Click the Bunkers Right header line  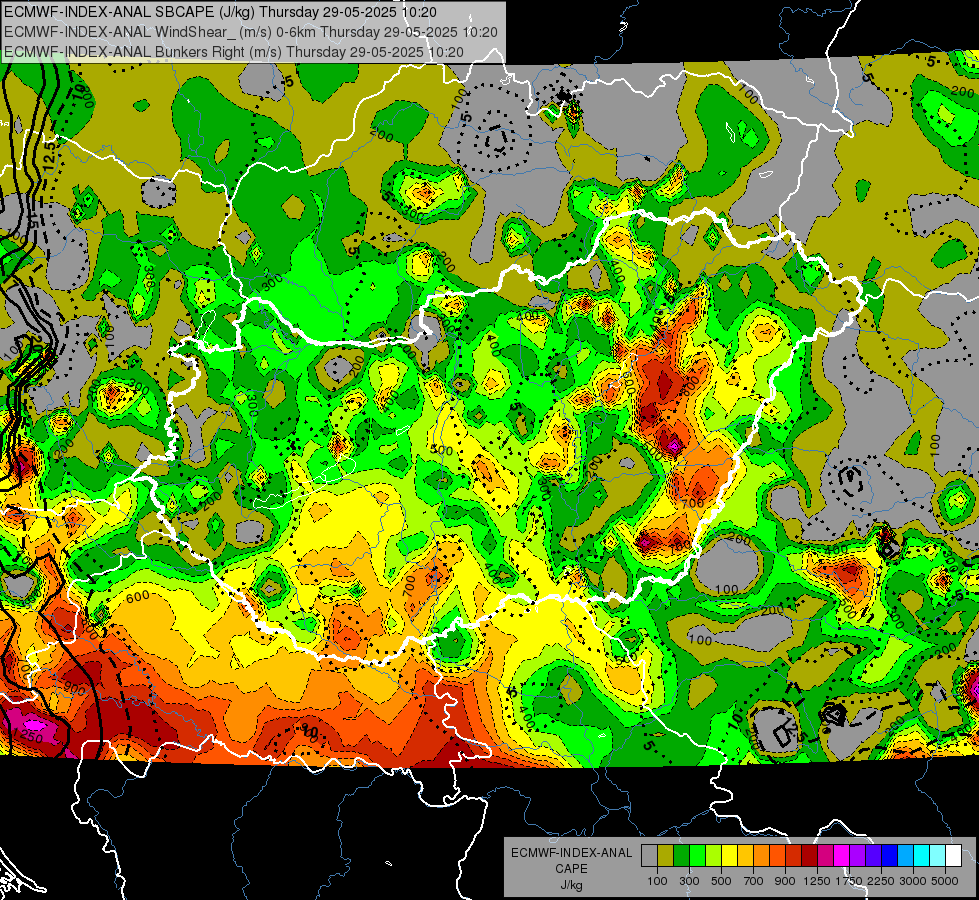(234, 52)
